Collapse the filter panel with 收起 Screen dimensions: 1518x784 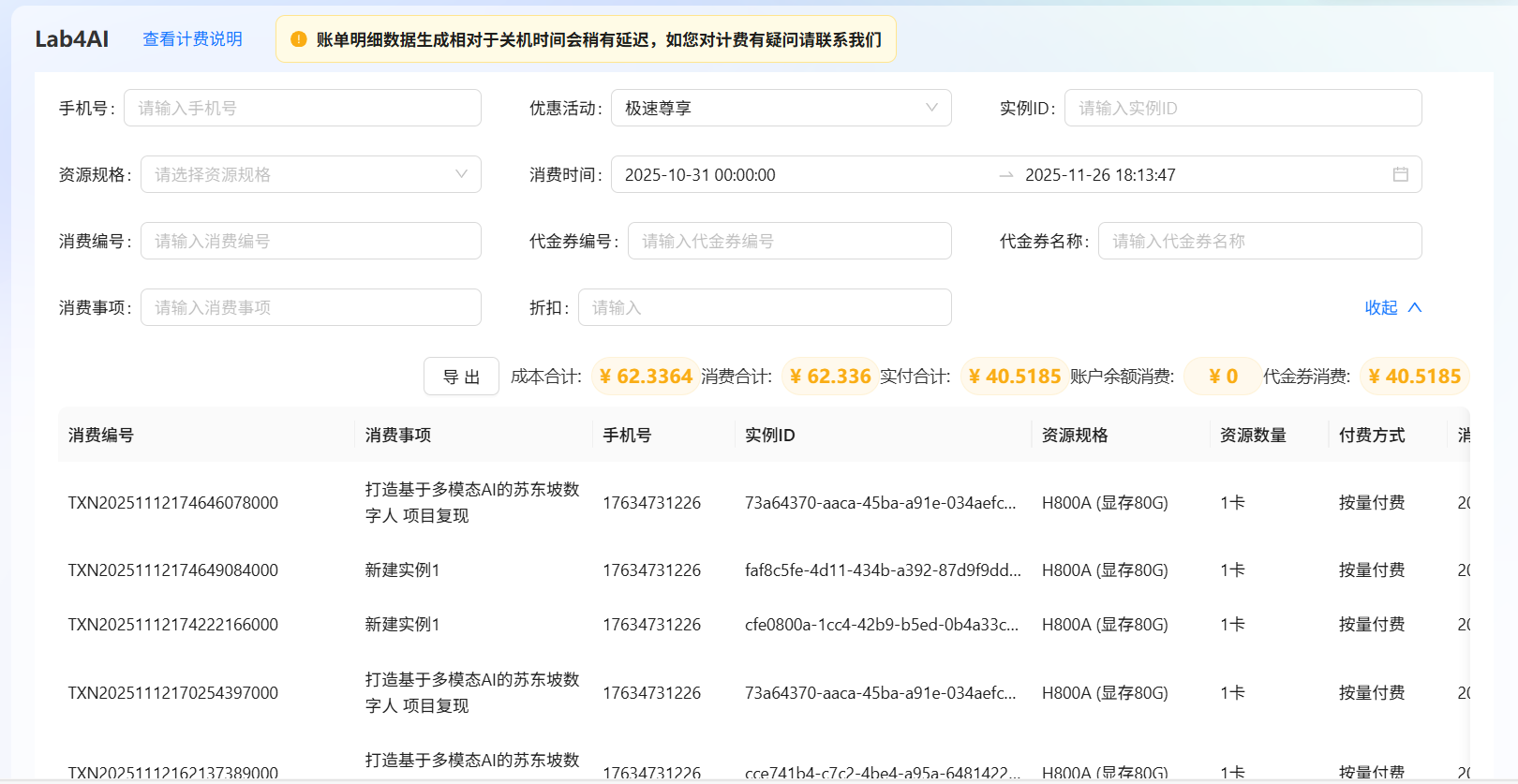(1381, 307)
